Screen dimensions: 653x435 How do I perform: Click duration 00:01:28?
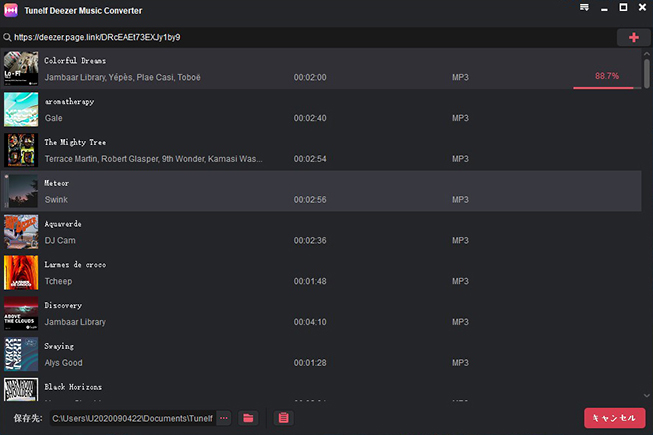pos(310,363)
